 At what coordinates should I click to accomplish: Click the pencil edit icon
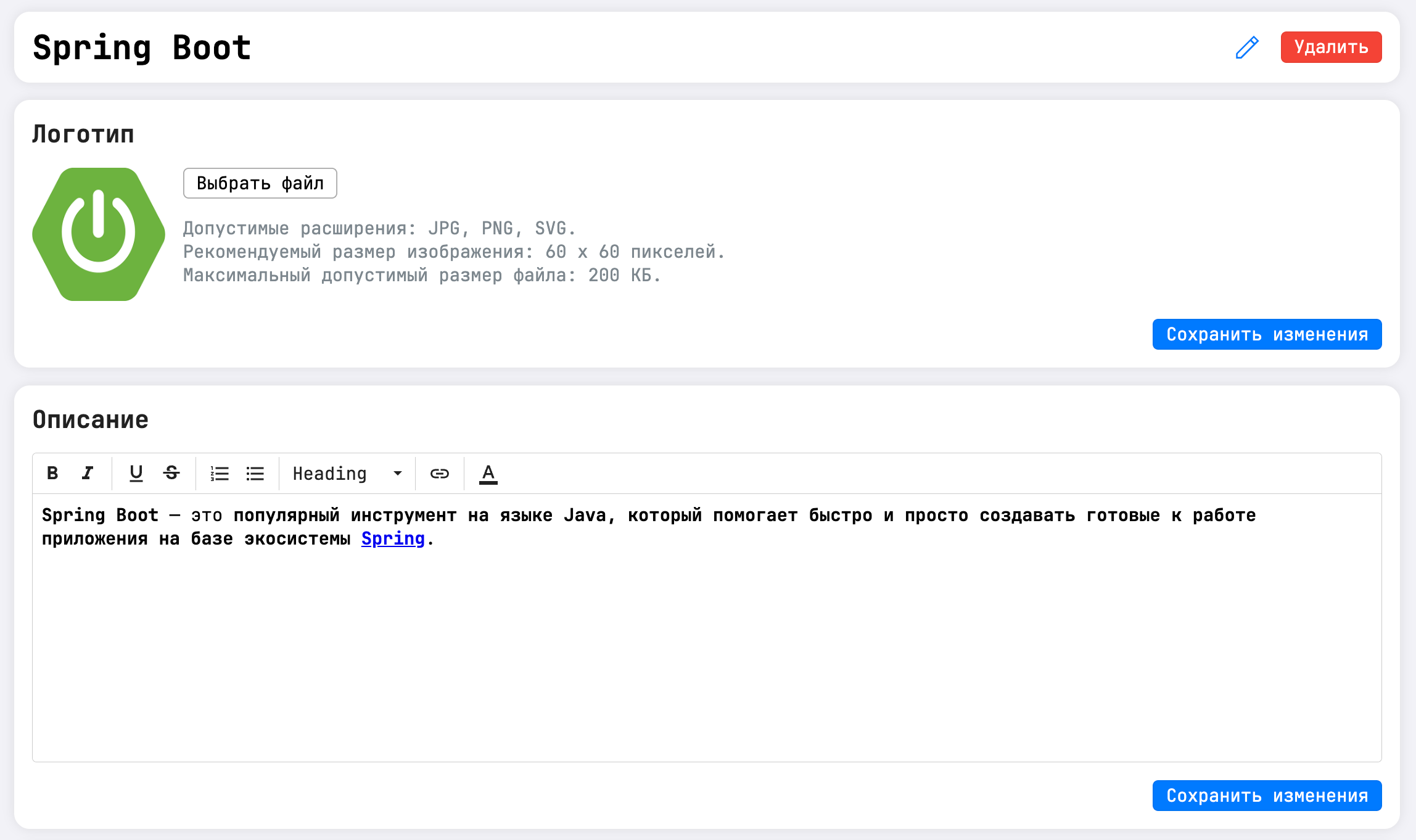pyautogui.click(x=1247, y=47)
